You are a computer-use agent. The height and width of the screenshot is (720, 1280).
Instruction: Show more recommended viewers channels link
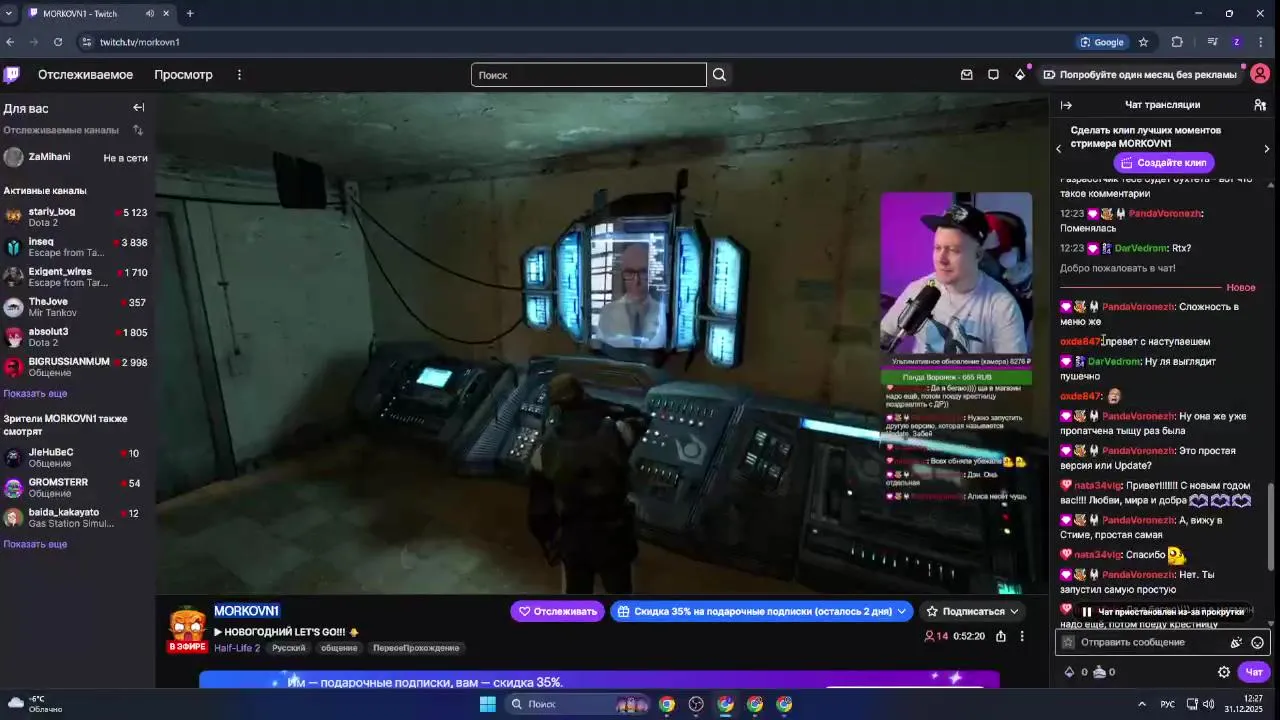(x=35, y=544)
